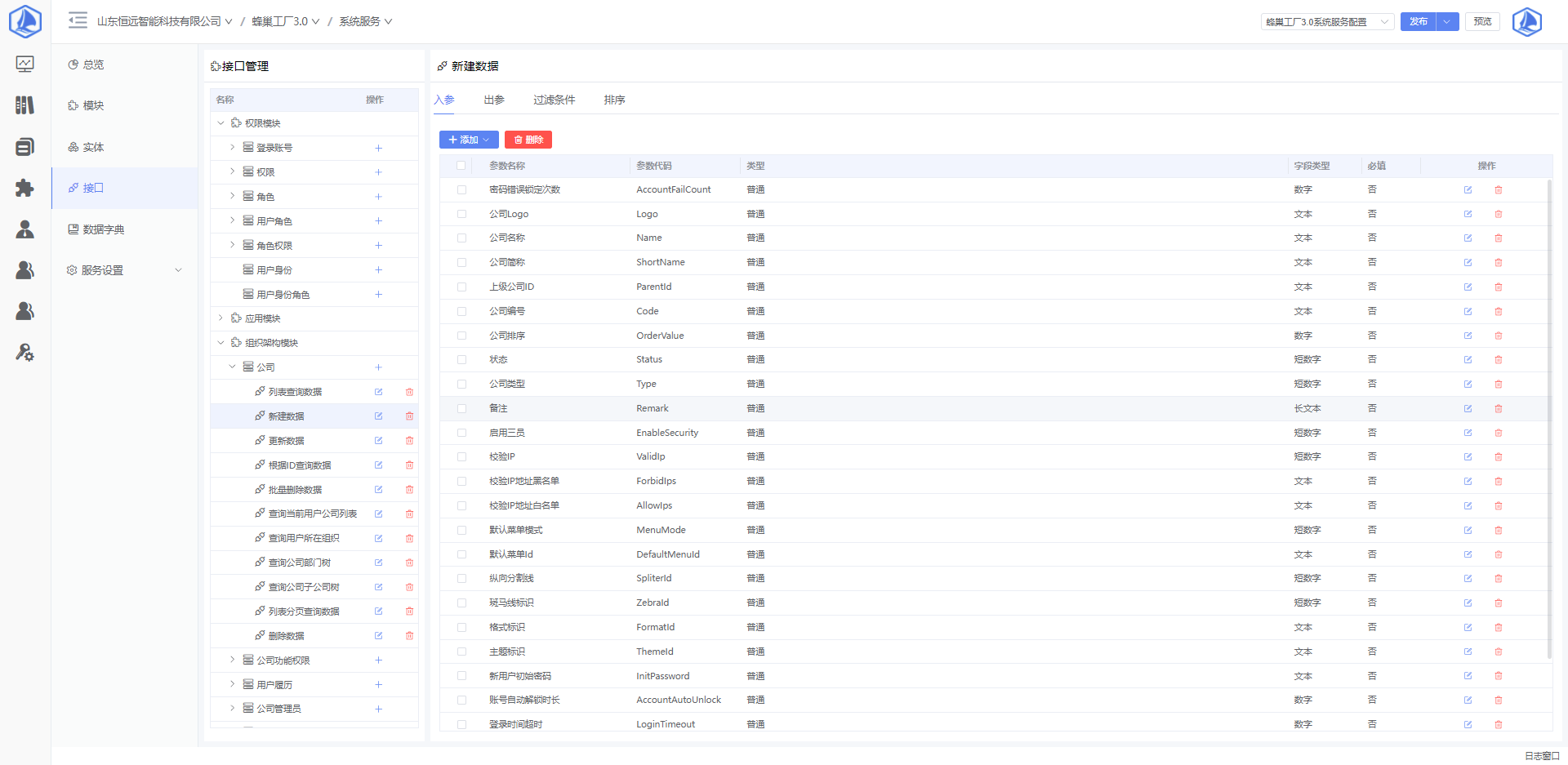The width and height of the screenshot is (1568, 765).
Task: Delete the 备注 parameter row
Action: [1498, 408]
